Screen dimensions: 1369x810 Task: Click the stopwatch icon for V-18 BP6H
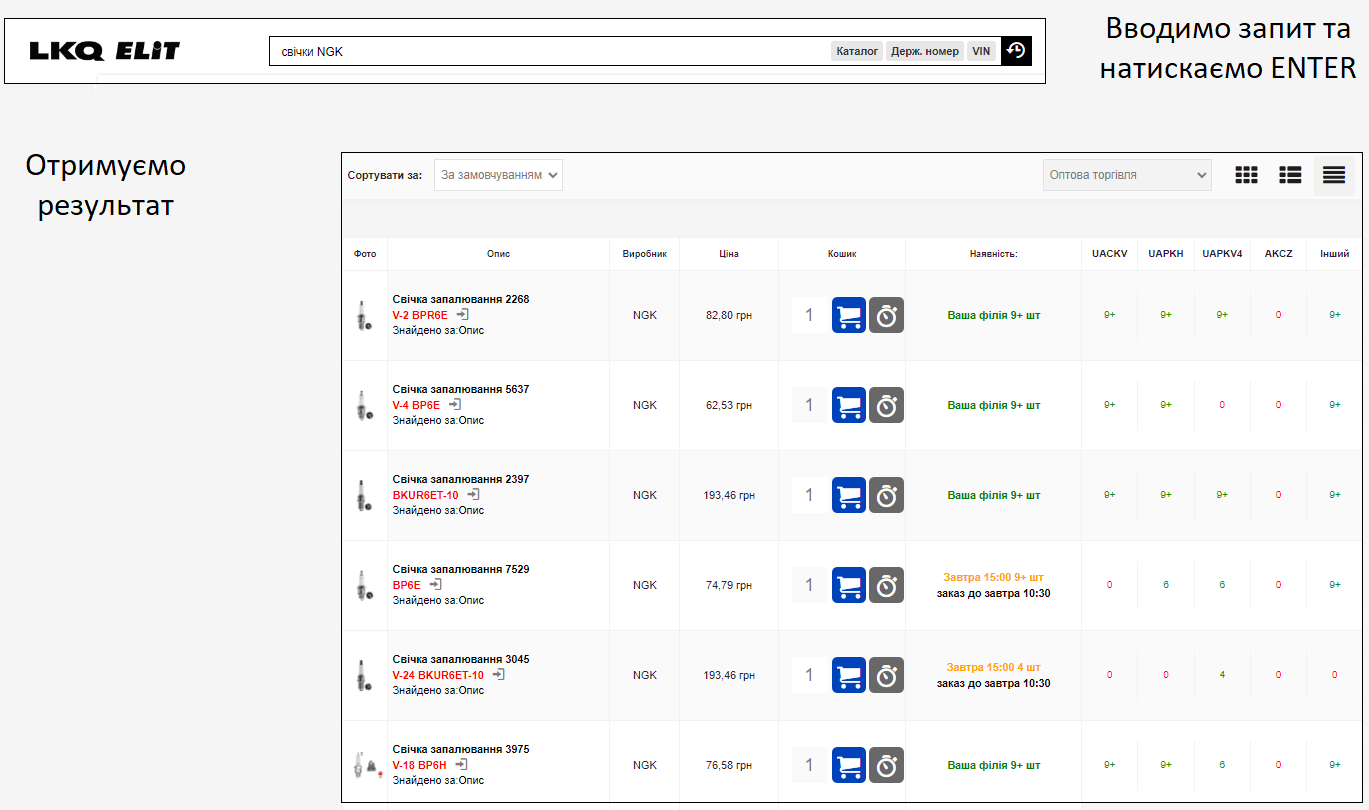pos(886,766)
